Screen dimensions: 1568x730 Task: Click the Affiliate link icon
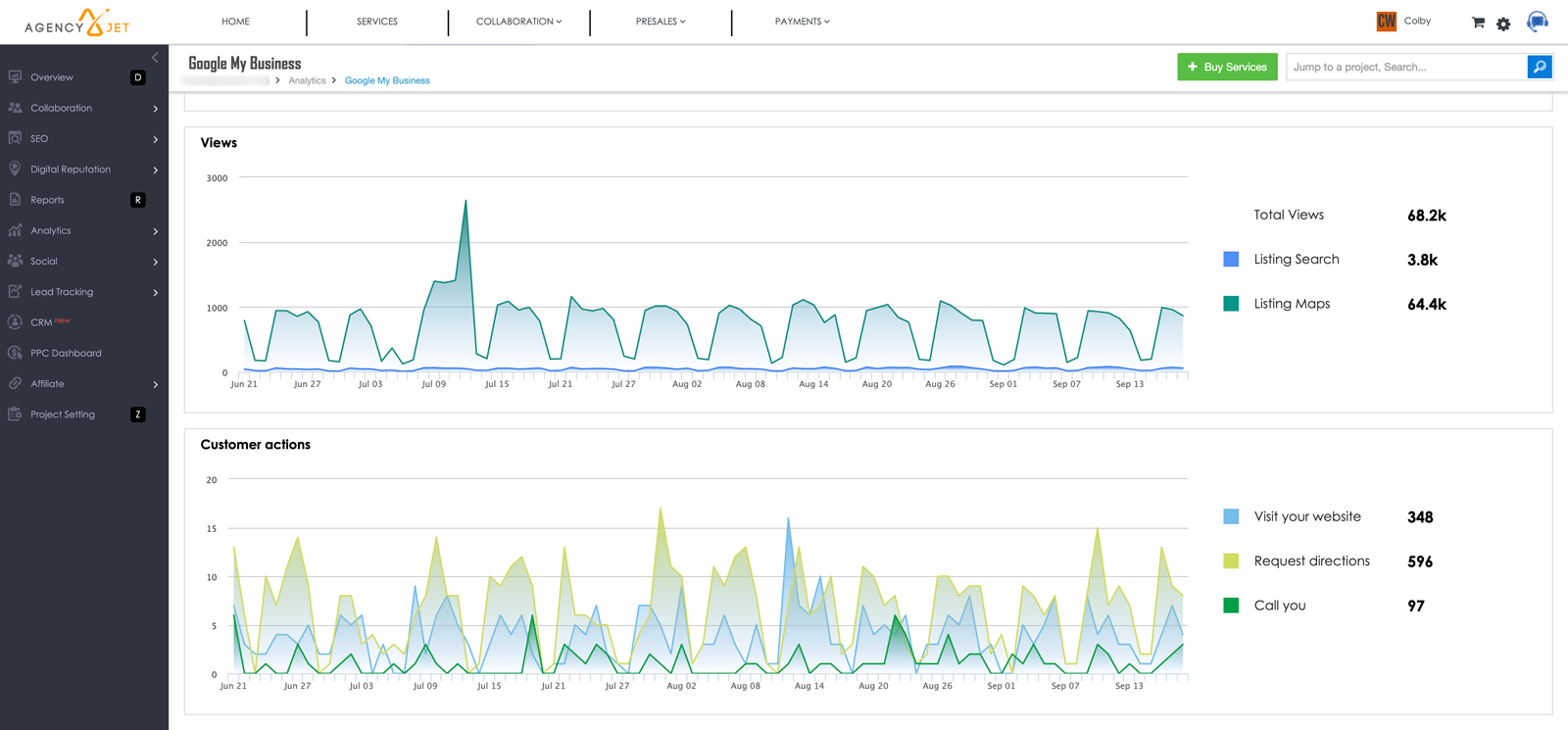pos(15,383)
